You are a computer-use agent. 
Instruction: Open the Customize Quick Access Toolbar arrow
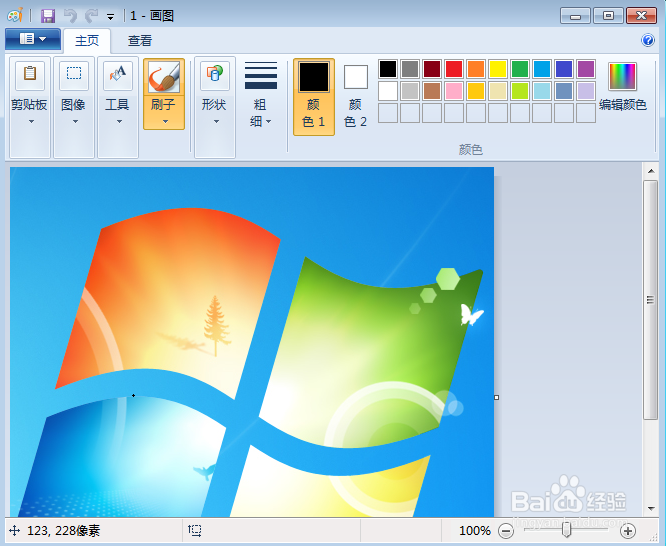click(x=110, y=17)
